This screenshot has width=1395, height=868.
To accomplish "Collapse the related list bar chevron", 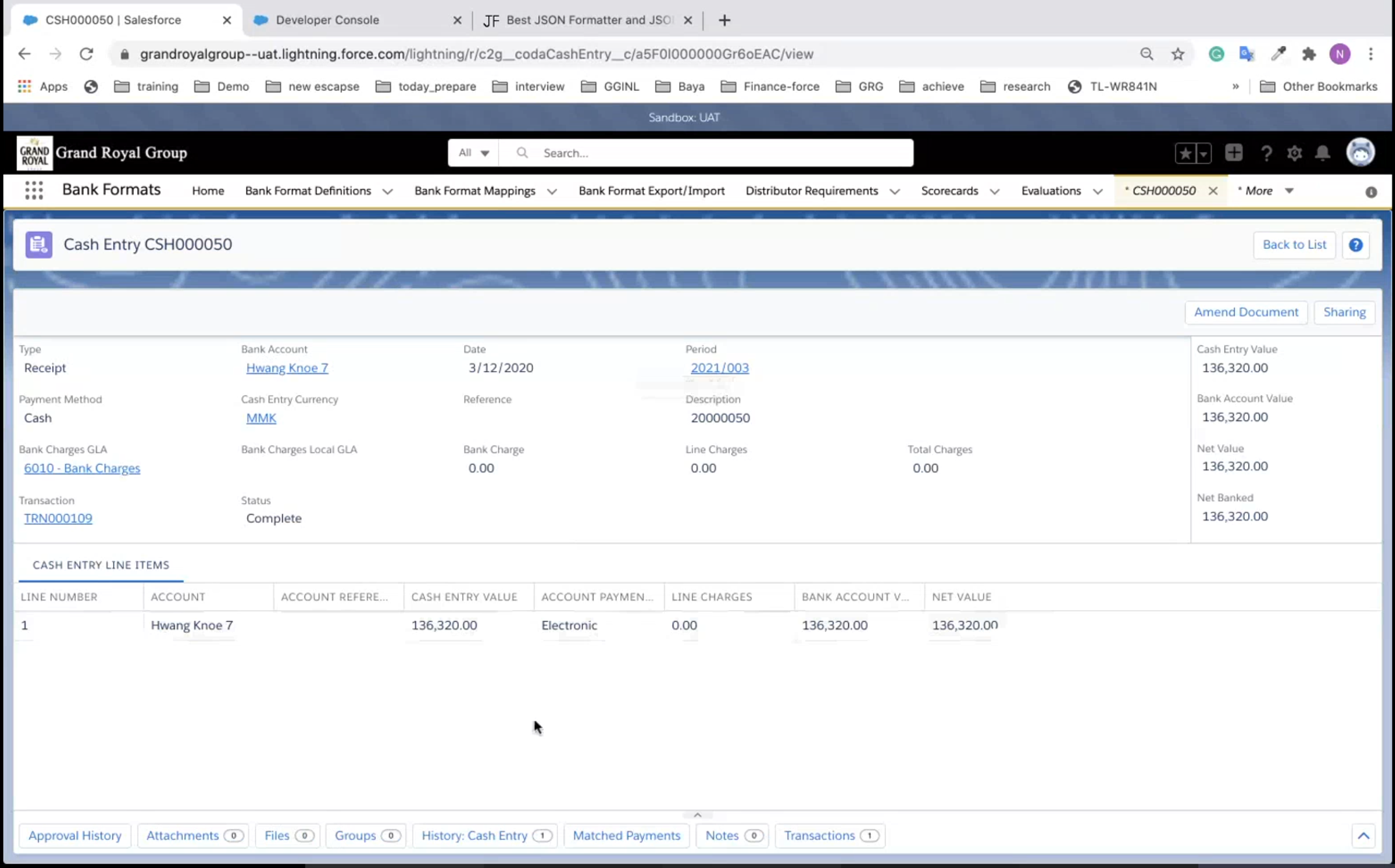I will (x=1363, y=836).
